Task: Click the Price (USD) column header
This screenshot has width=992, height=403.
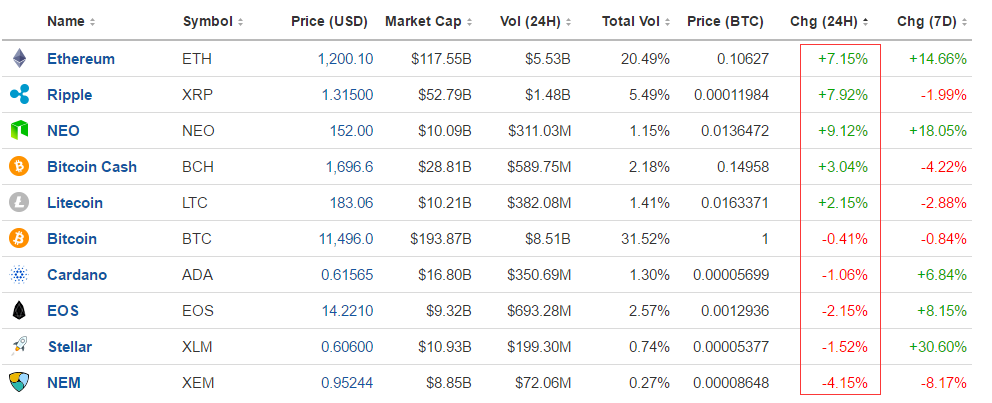Action: click(329, 22)
